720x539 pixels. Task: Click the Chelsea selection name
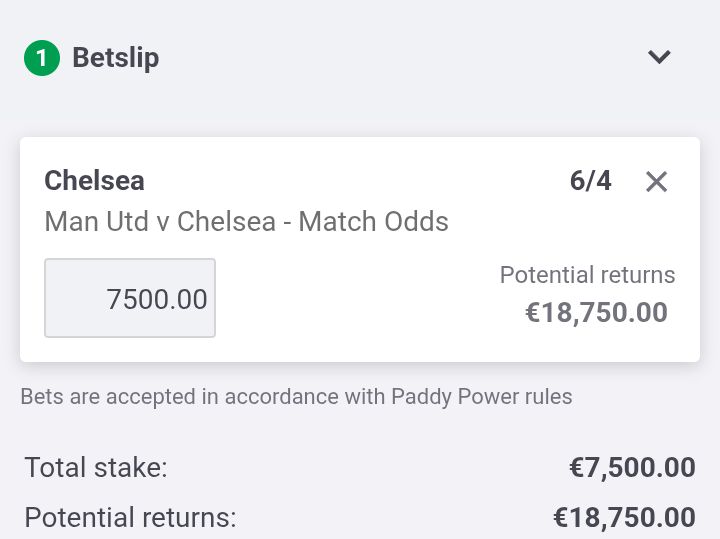pos(94,180)
